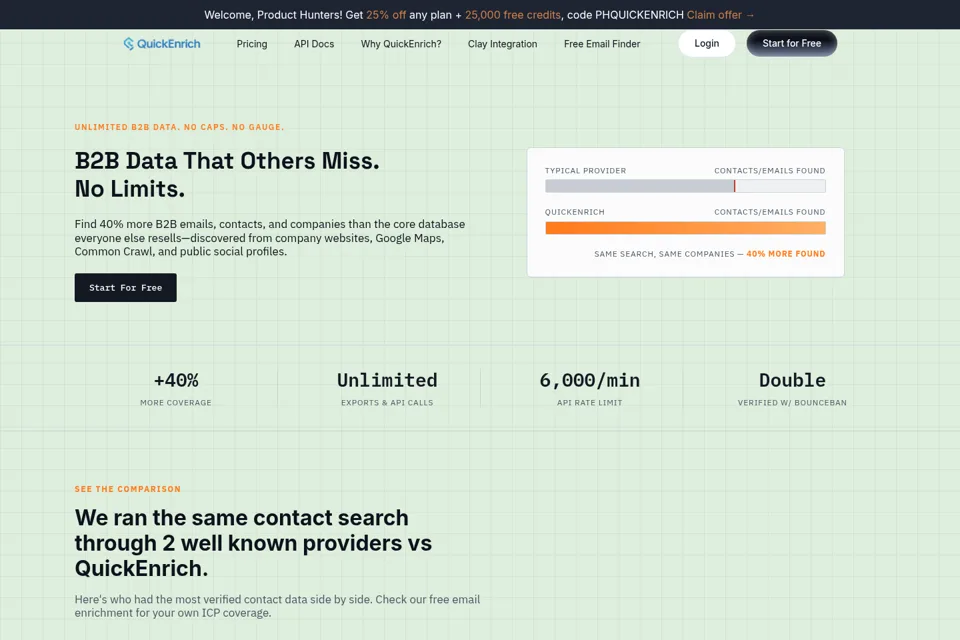Viewport: 960px width, 640px height.
Task: Select the Why QuickEnrich? nav item
Action: pyautogui.click(x=401, y=44)
